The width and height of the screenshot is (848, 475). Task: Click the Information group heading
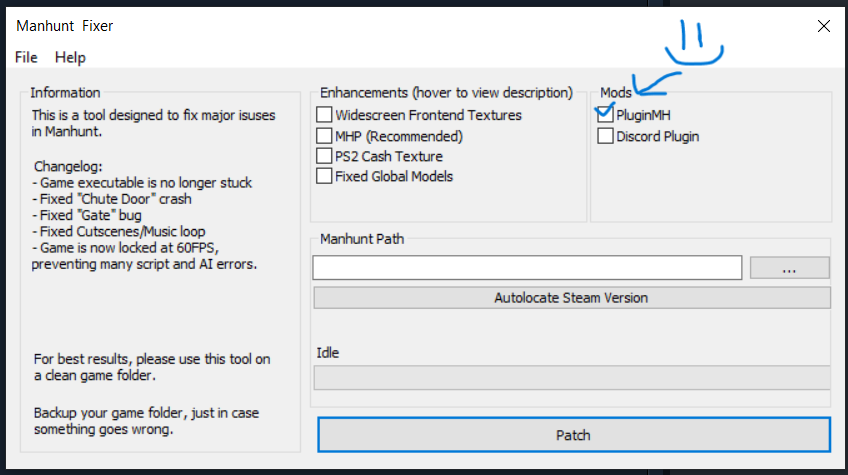click(65, 93)
